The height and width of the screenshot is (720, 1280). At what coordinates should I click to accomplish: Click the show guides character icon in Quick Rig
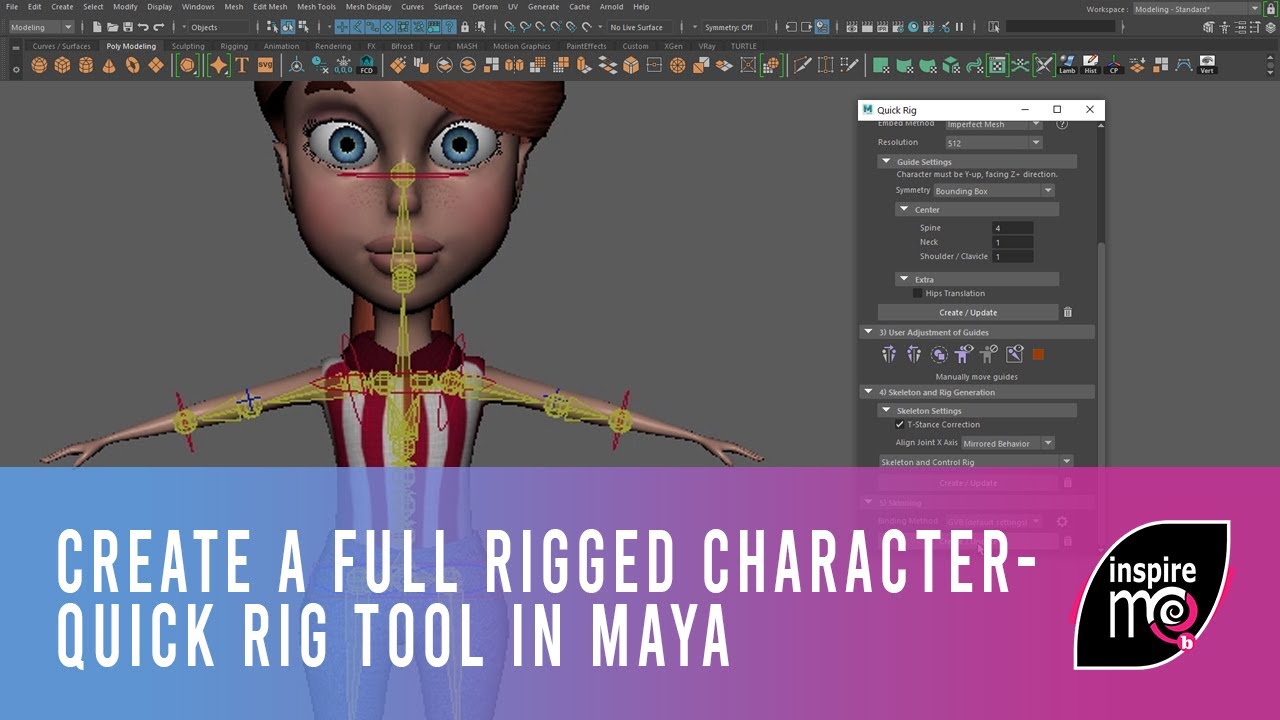(963, 354)
